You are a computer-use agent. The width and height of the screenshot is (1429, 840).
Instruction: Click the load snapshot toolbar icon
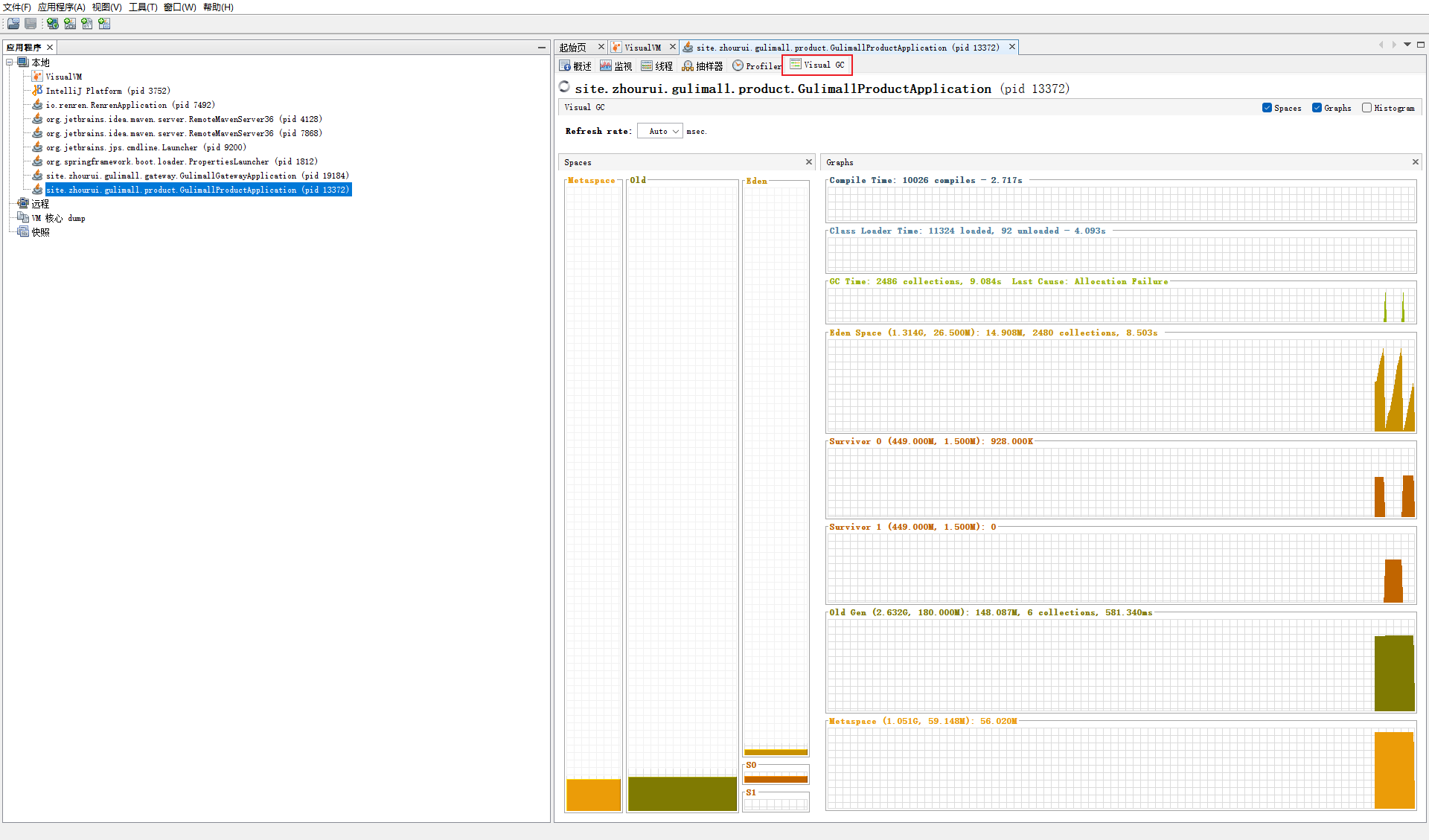pos(13,24)
